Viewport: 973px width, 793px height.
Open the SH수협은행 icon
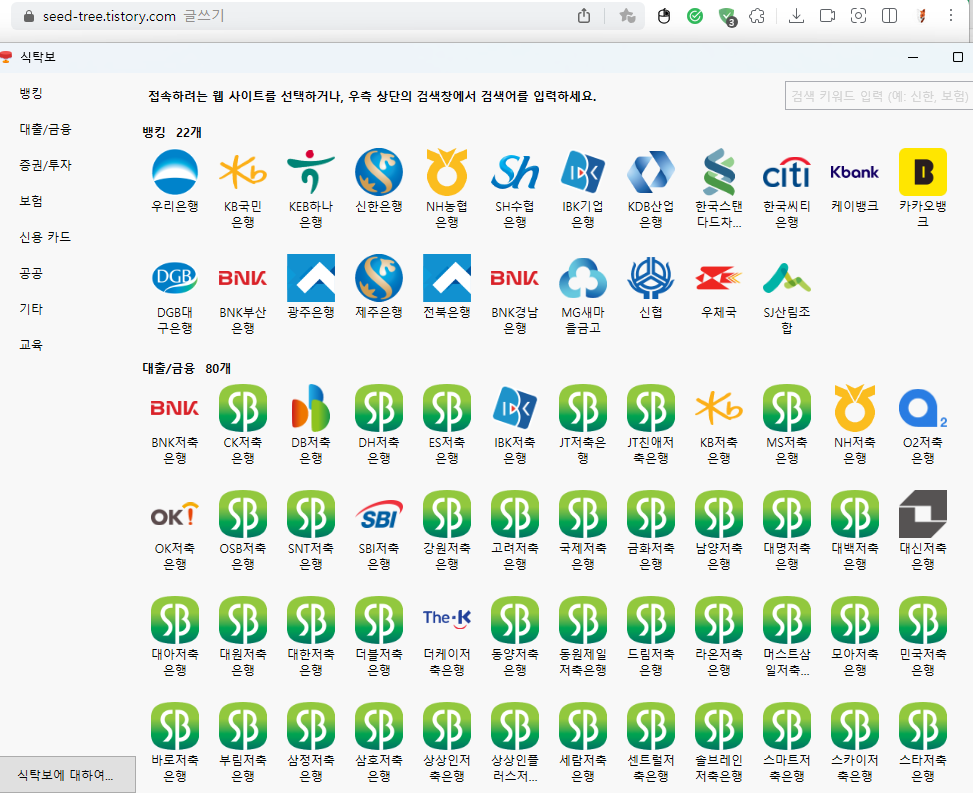pyautogui.click(x=514, y=172)
